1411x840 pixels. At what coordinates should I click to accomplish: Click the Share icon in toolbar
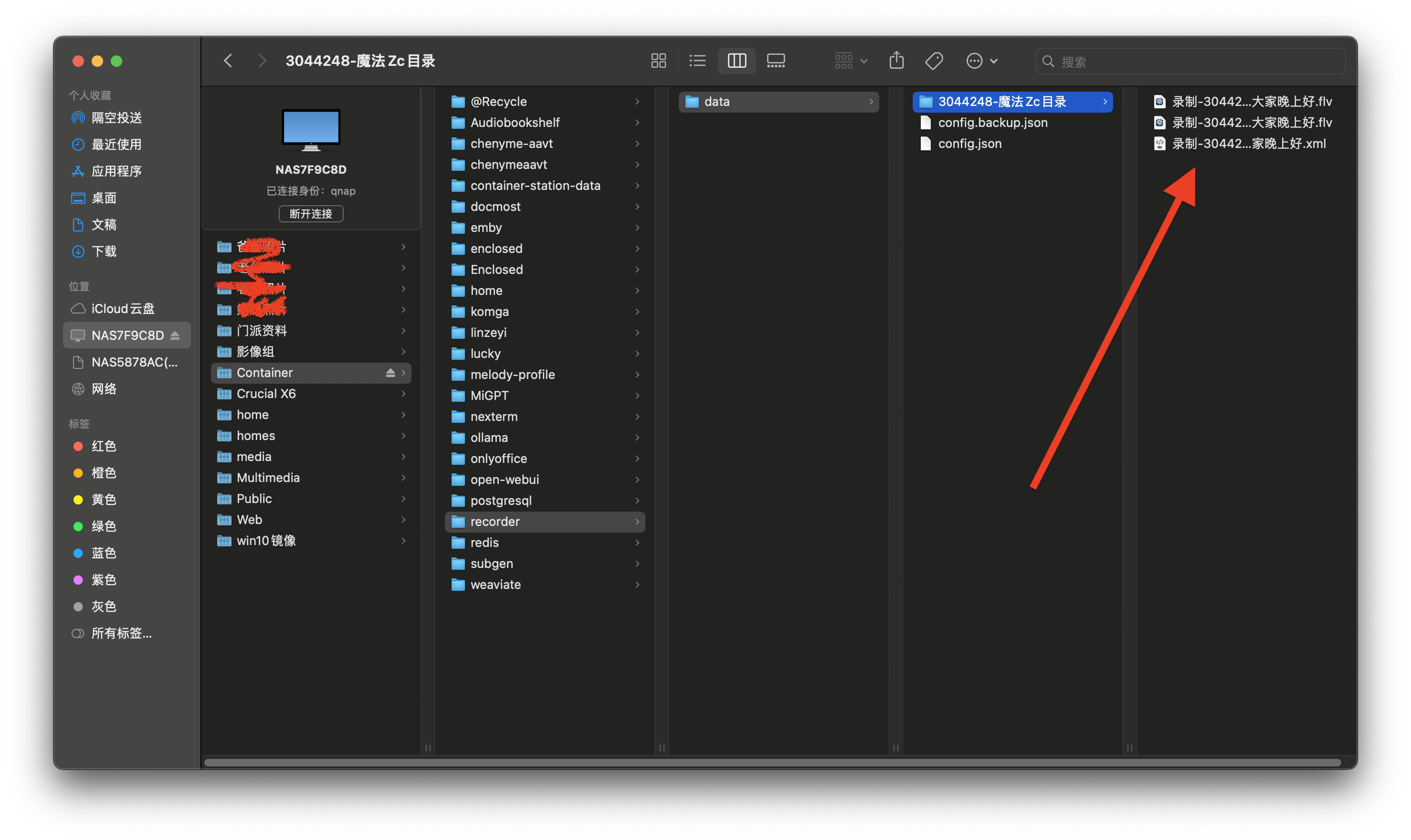coord(896,61)
